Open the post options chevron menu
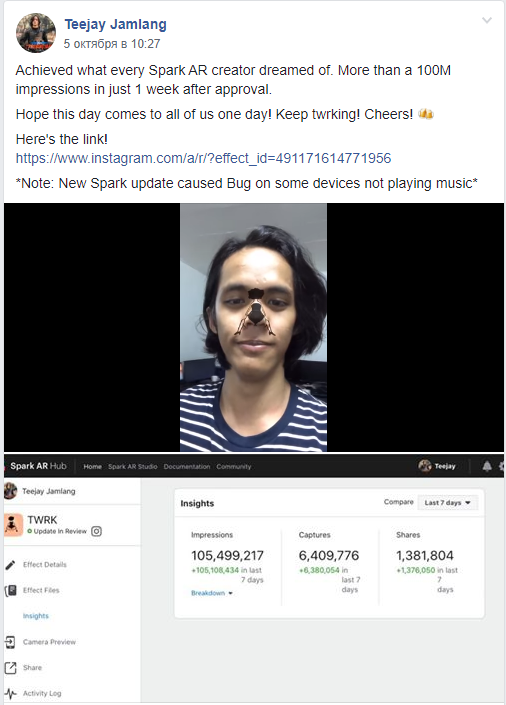 487,20
